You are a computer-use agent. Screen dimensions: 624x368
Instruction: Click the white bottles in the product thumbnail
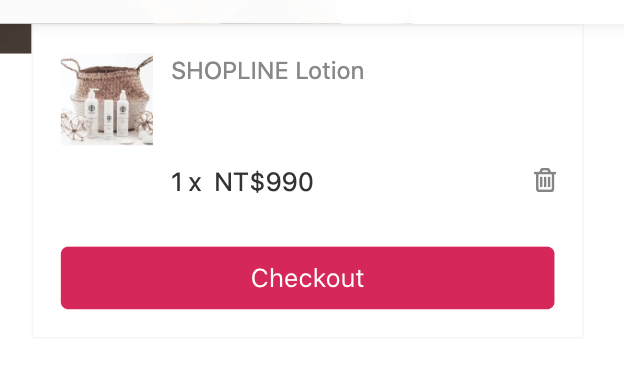point(107,115)
